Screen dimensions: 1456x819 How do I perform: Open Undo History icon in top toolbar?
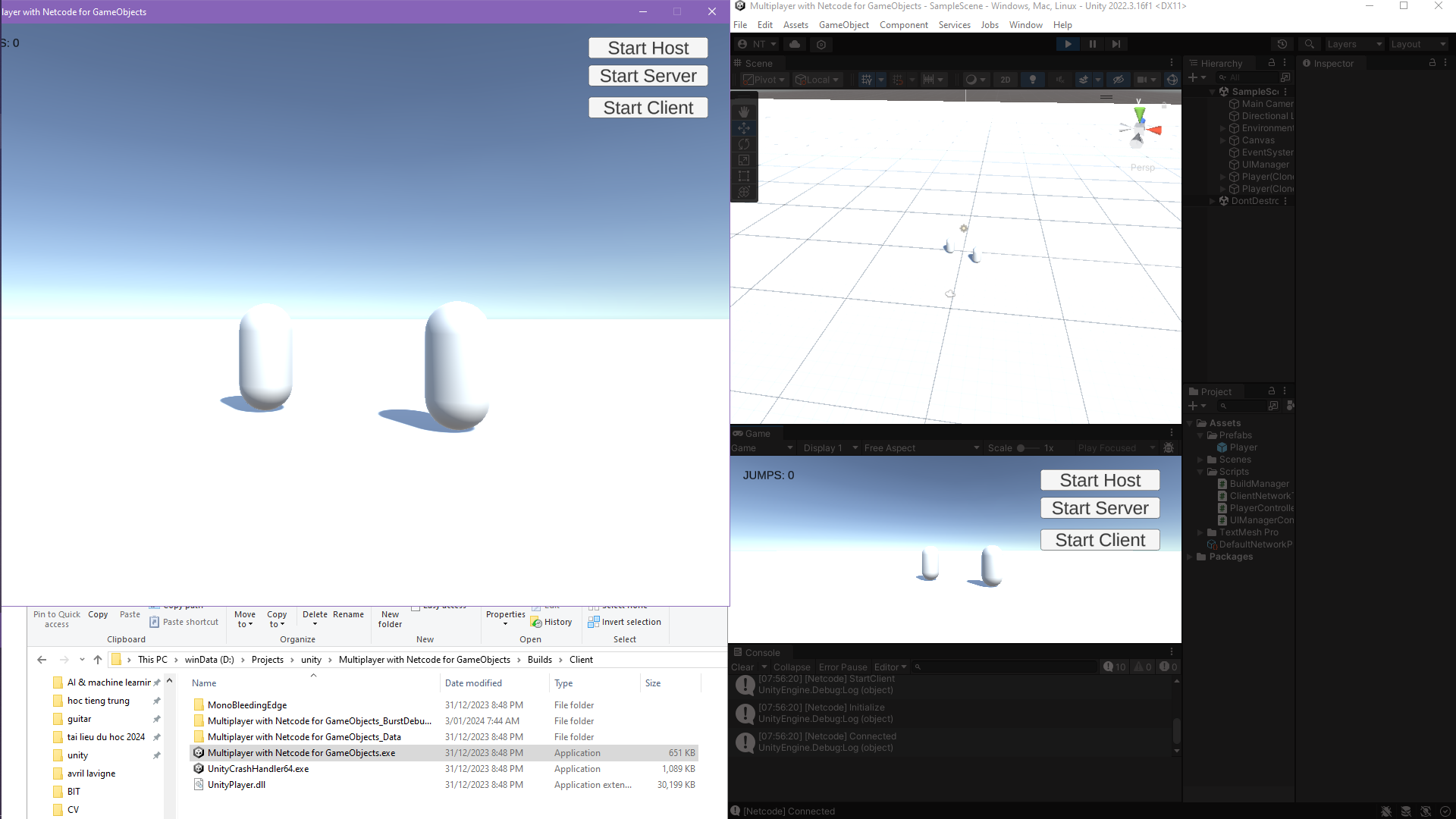pyautogui.click(x=1282, y=44)
